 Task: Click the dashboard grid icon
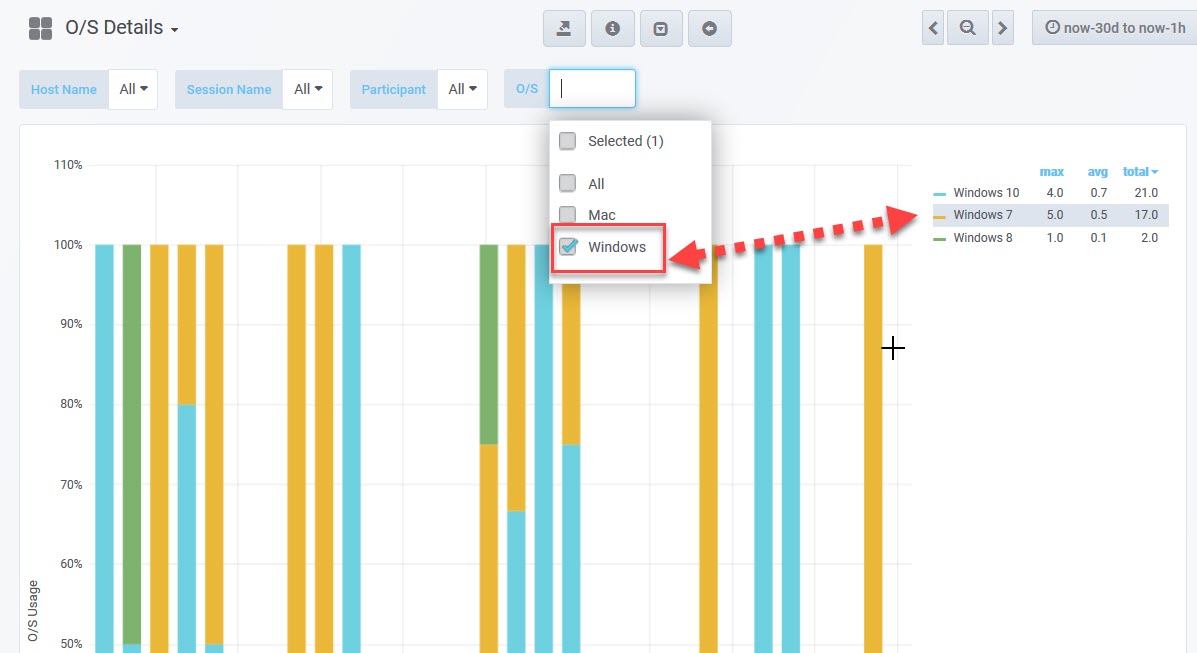pyautogui.click(x=40, y=28)
